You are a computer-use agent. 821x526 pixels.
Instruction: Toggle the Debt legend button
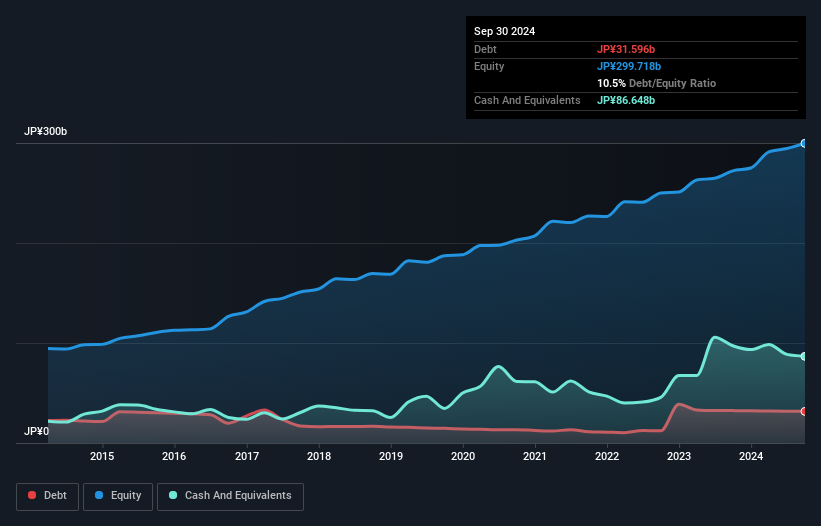[x=46, y=496]
